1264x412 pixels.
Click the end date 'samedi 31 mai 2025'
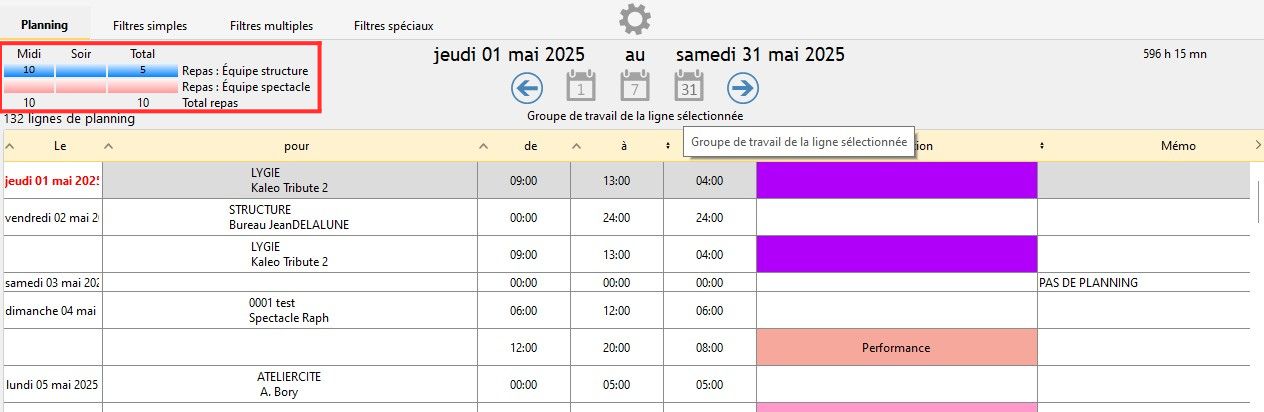tap(760, 55)
